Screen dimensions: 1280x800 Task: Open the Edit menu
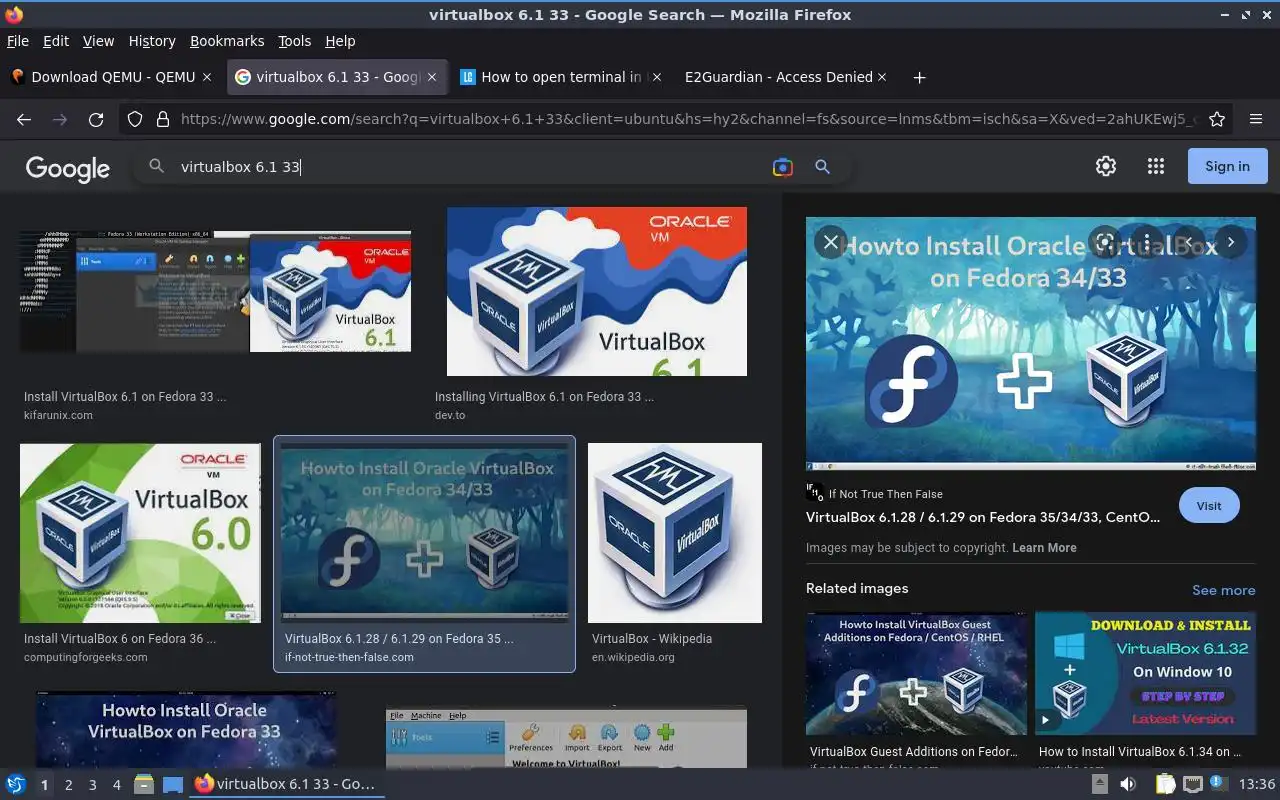coord(56,41)
